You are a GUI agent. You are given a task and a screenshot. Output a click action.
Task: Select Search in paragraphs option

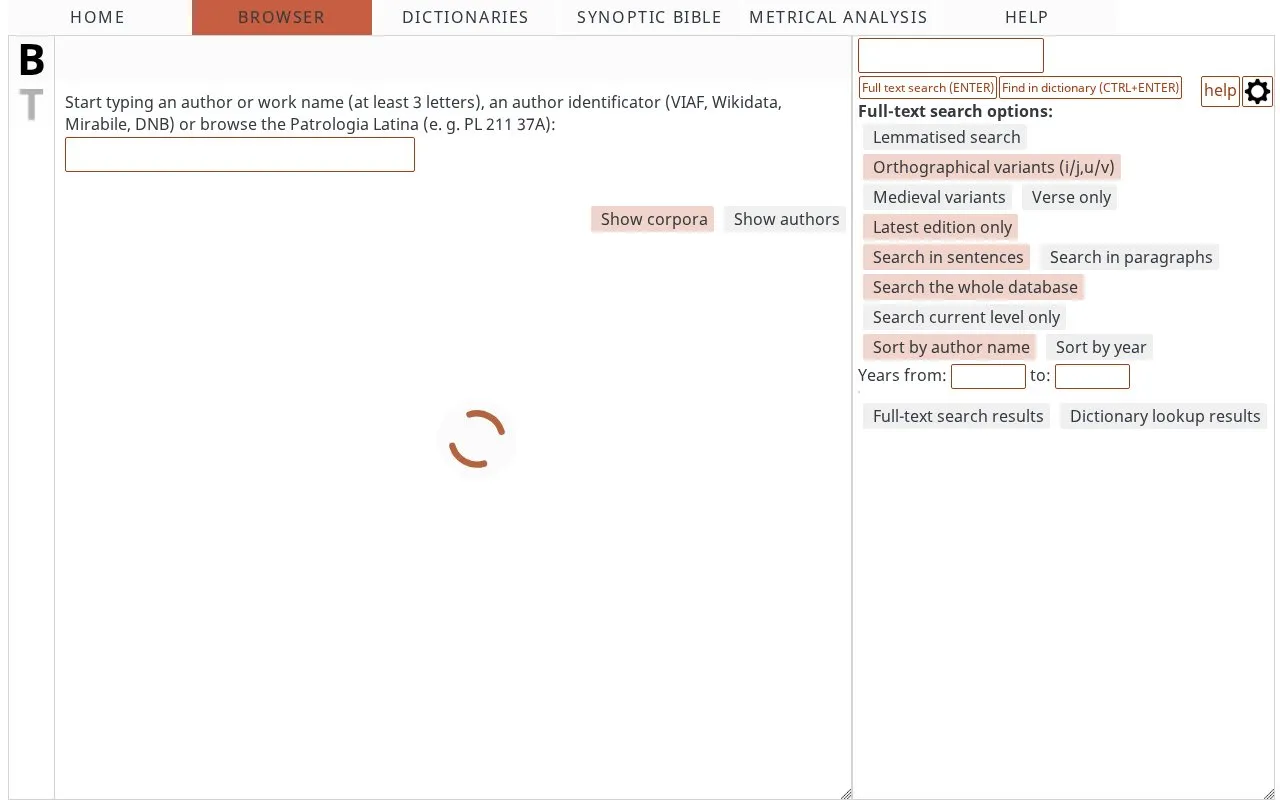[x=1130, y=257]
